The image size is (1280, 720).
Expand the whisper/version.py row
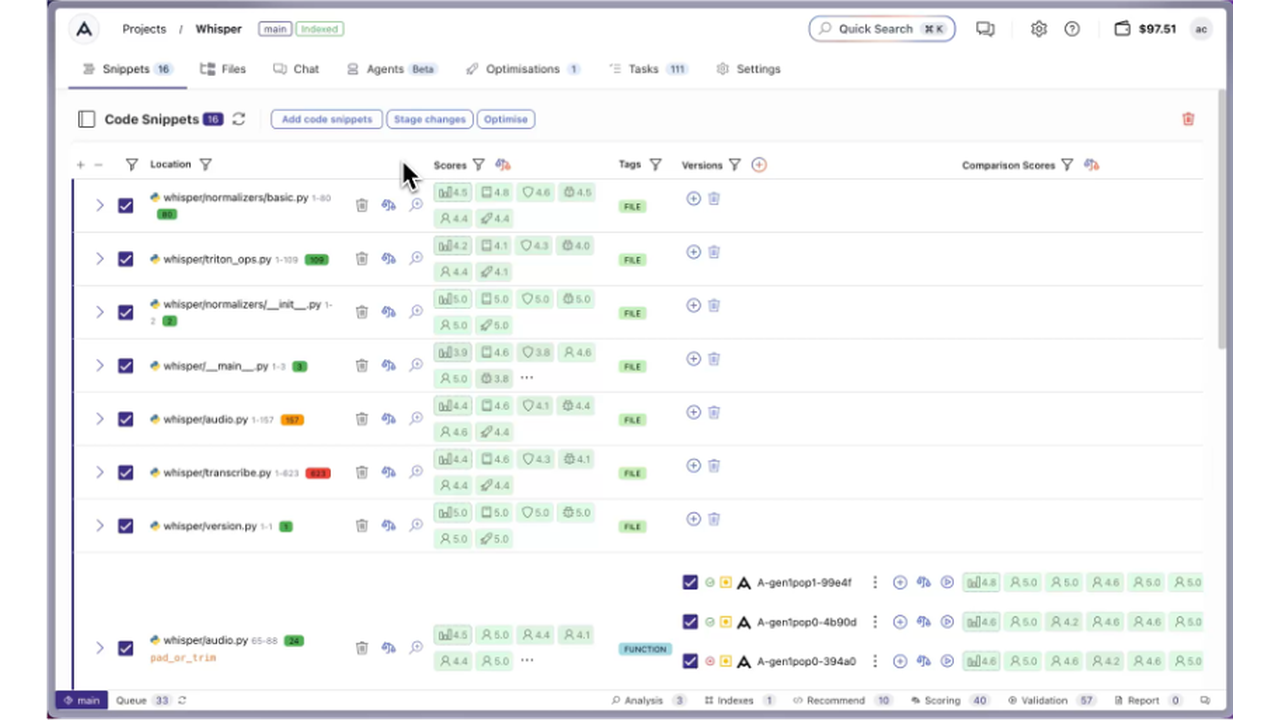(99, 525)
